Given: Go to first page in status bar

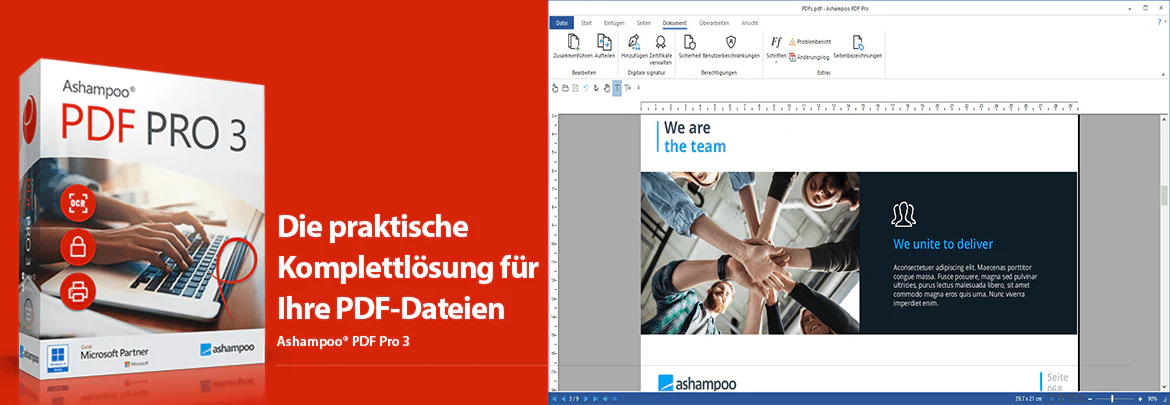Looking at the screenshot, I should point(554,398).
